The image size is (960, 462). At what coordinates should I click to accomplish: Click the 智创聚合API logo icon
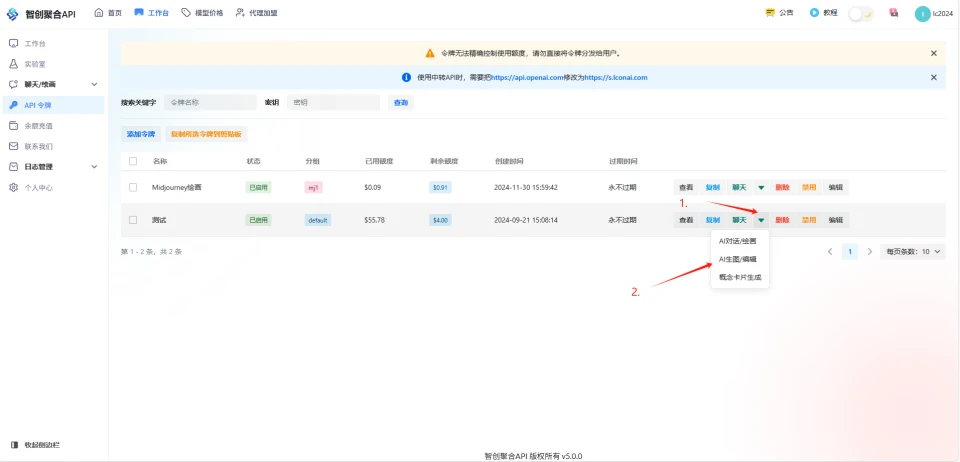(x=12, y=14)
